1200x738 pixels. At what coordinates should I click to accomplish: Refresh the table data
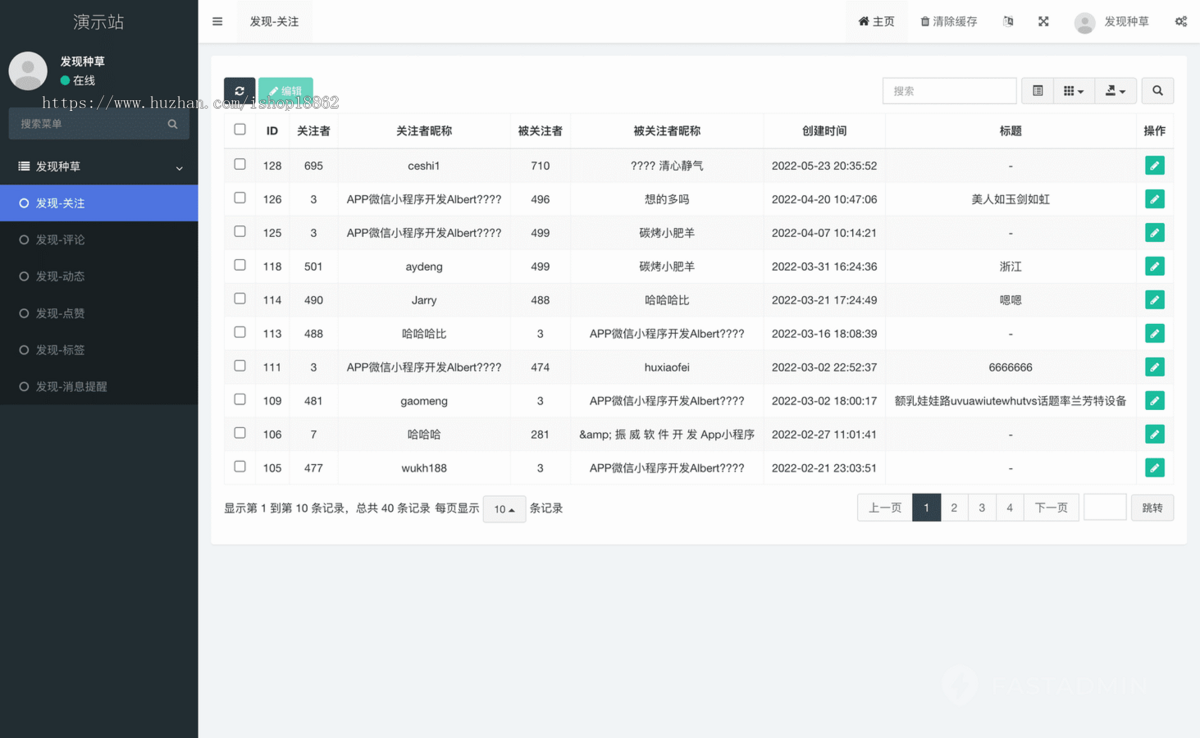pos(239,90)
